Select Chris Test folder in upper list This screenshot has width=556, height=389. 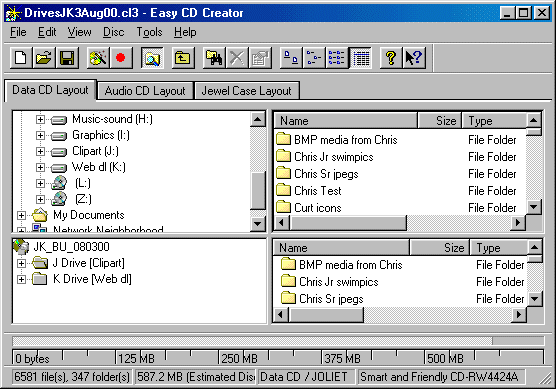coord(318,191)
